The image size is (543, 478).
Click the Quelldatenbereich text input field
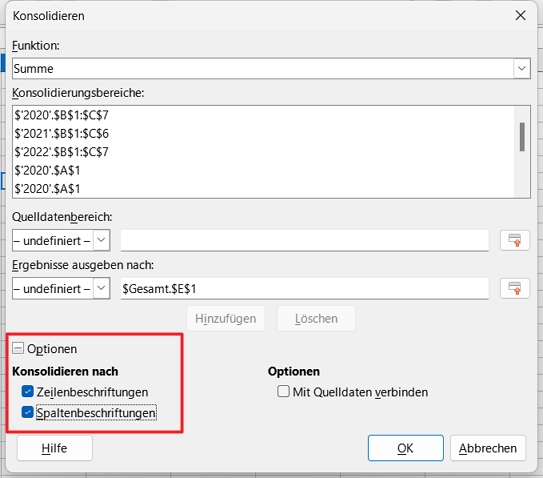tap(305, 240)
